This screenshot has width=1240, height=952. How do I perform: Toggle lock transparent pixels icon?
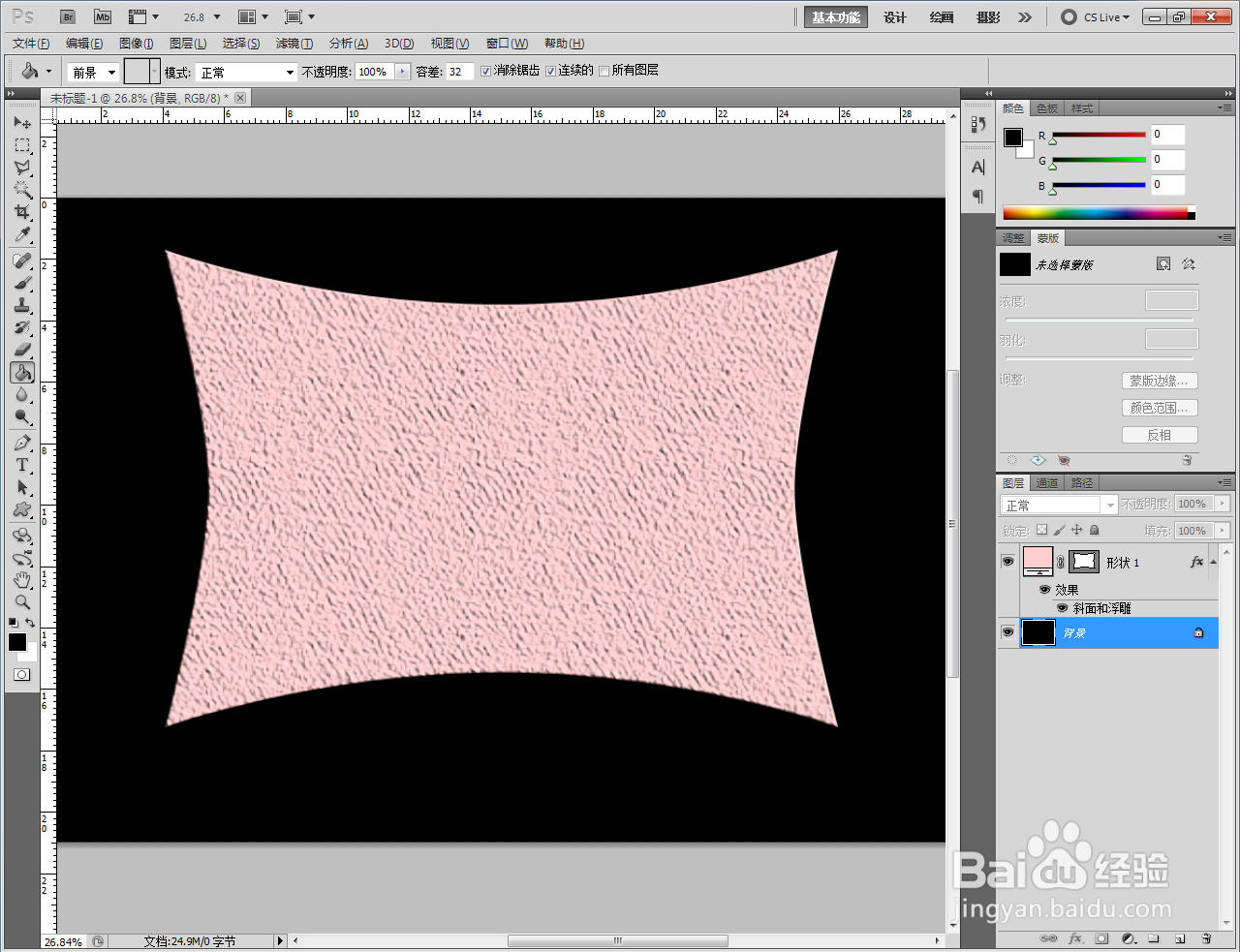[1041, 530]
